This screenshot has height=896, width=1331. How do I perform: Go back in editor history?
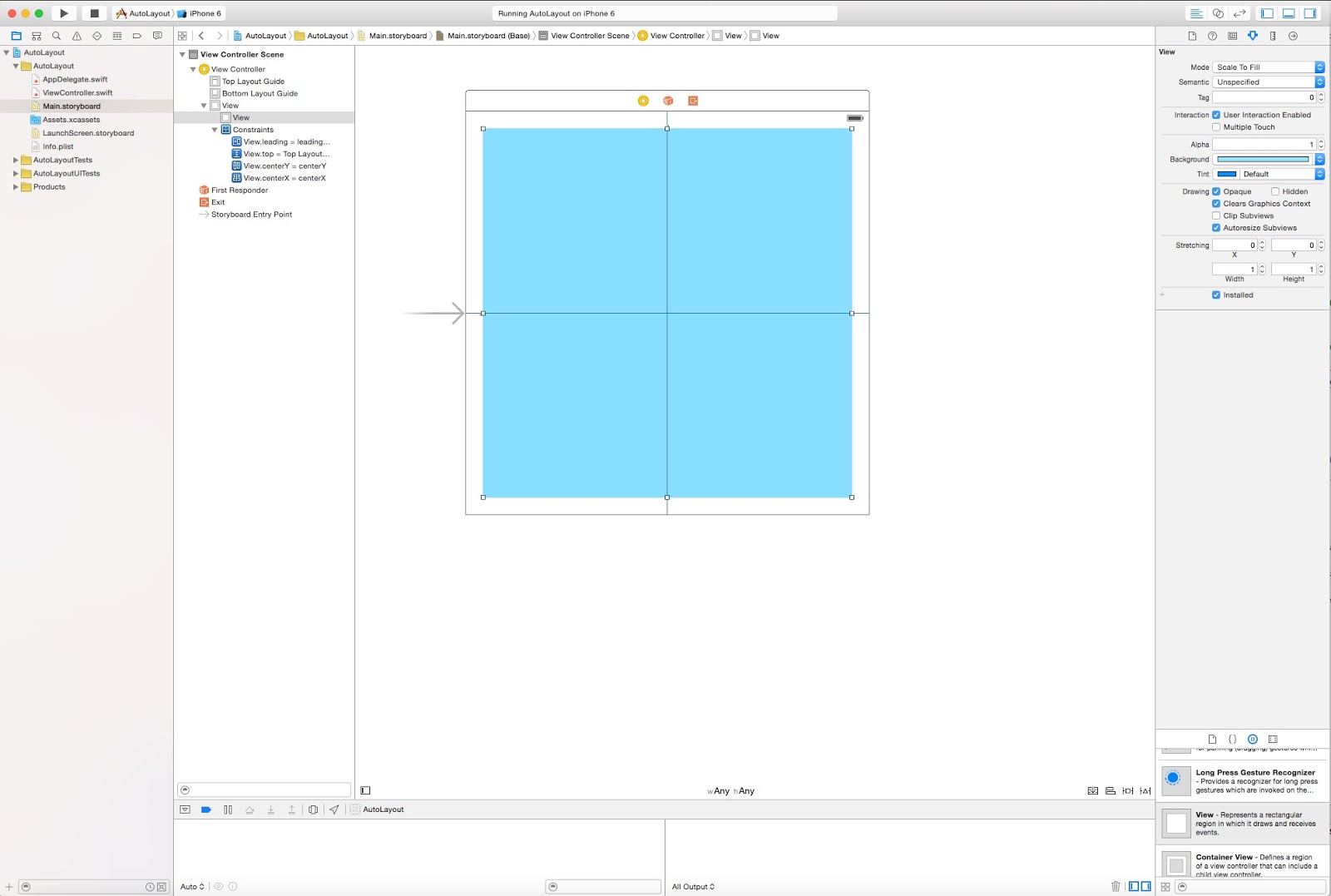click(201, 36)
